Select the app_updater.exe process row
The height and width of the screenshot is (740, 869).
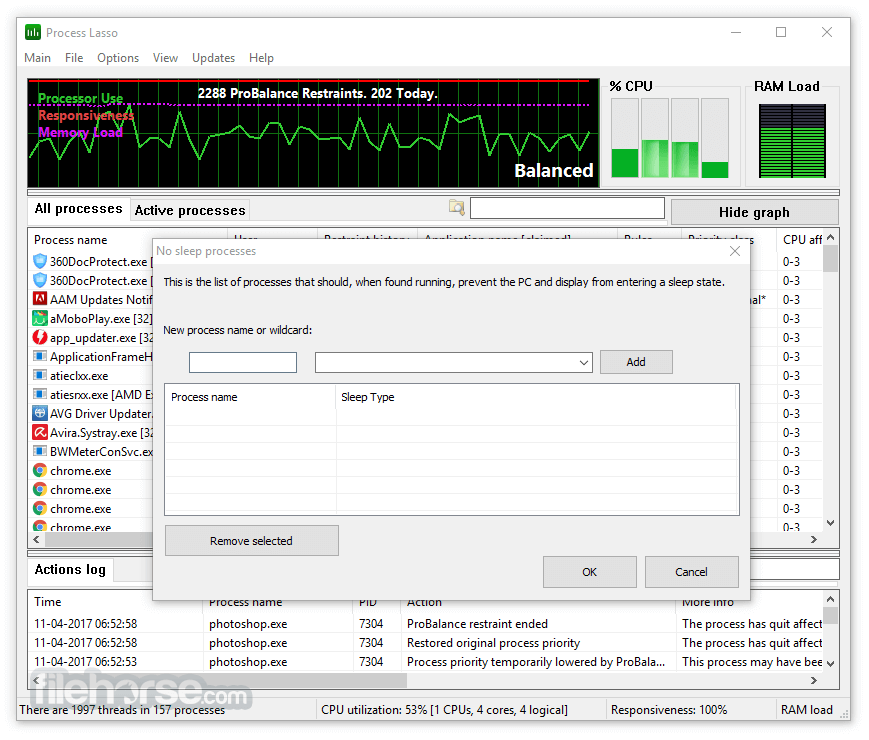point(91,337)
